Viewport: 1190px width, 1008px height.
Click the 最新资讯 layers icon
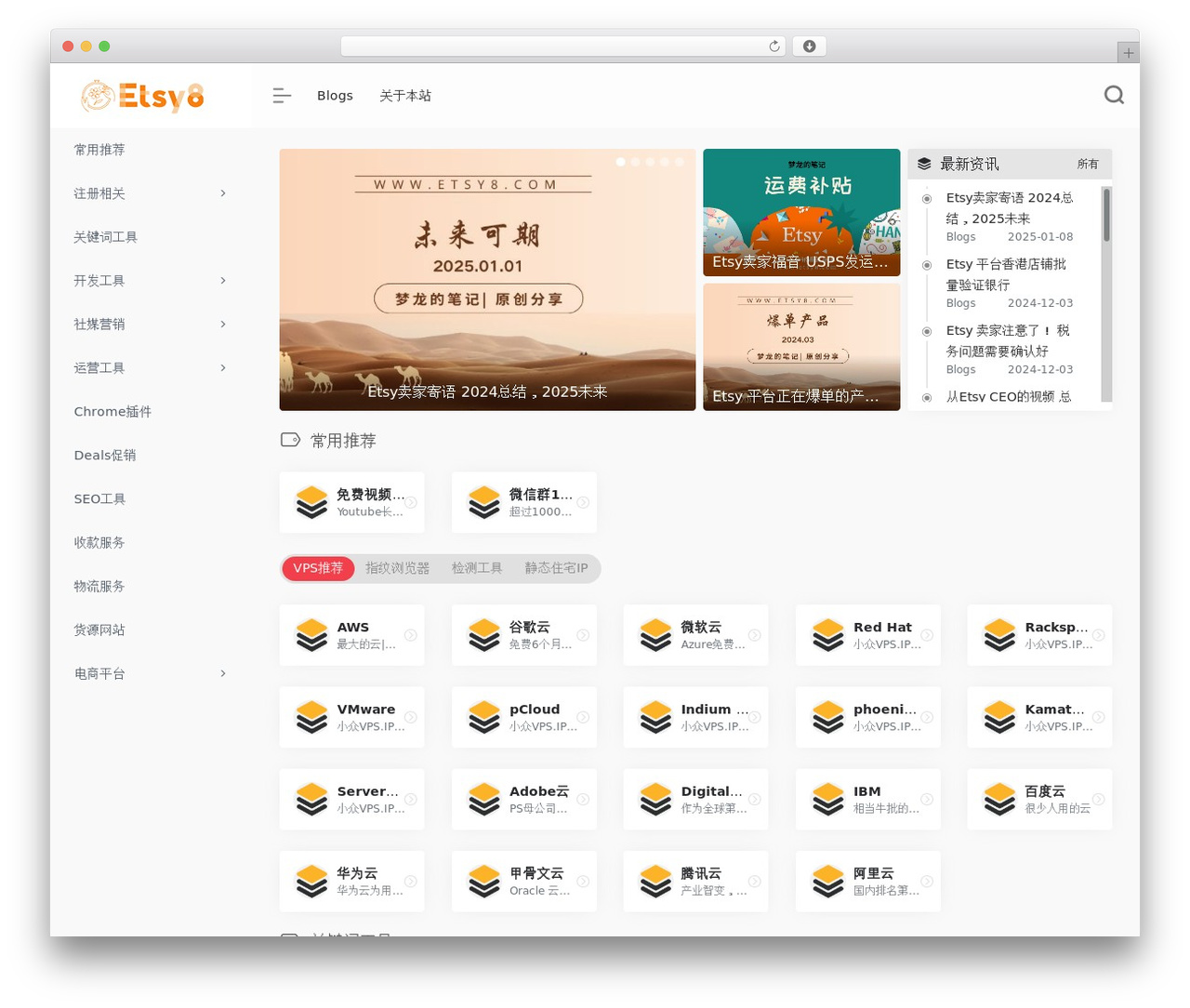[924, 164]
